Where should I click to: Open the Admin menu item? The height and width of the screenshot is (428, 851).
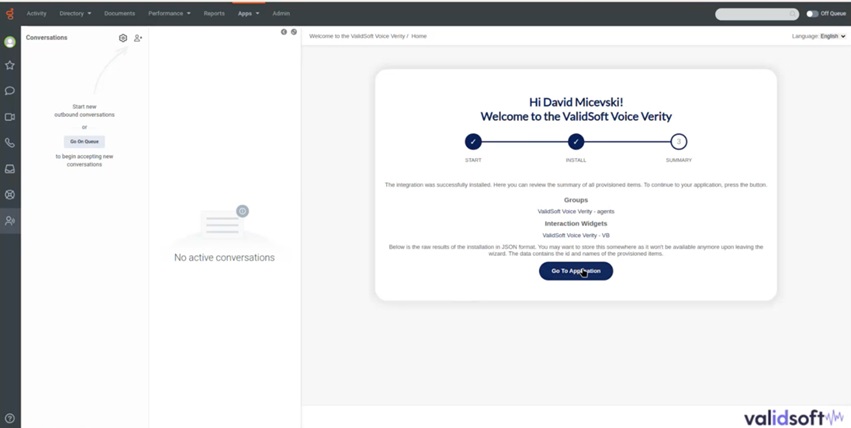[x=281, y=14]
